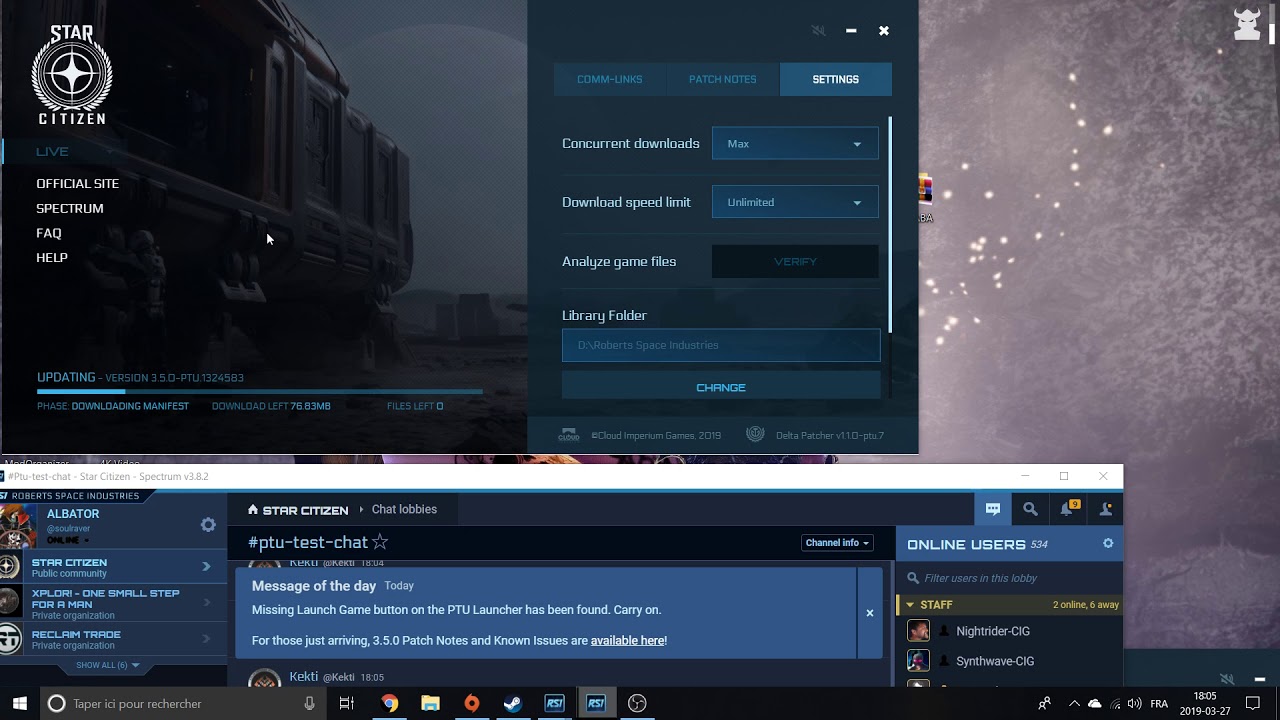The height and width of the screenshot is (720, 1280).
Task: Open Spectrum search magnifier icon
Action: click(x=1030, y=509)
